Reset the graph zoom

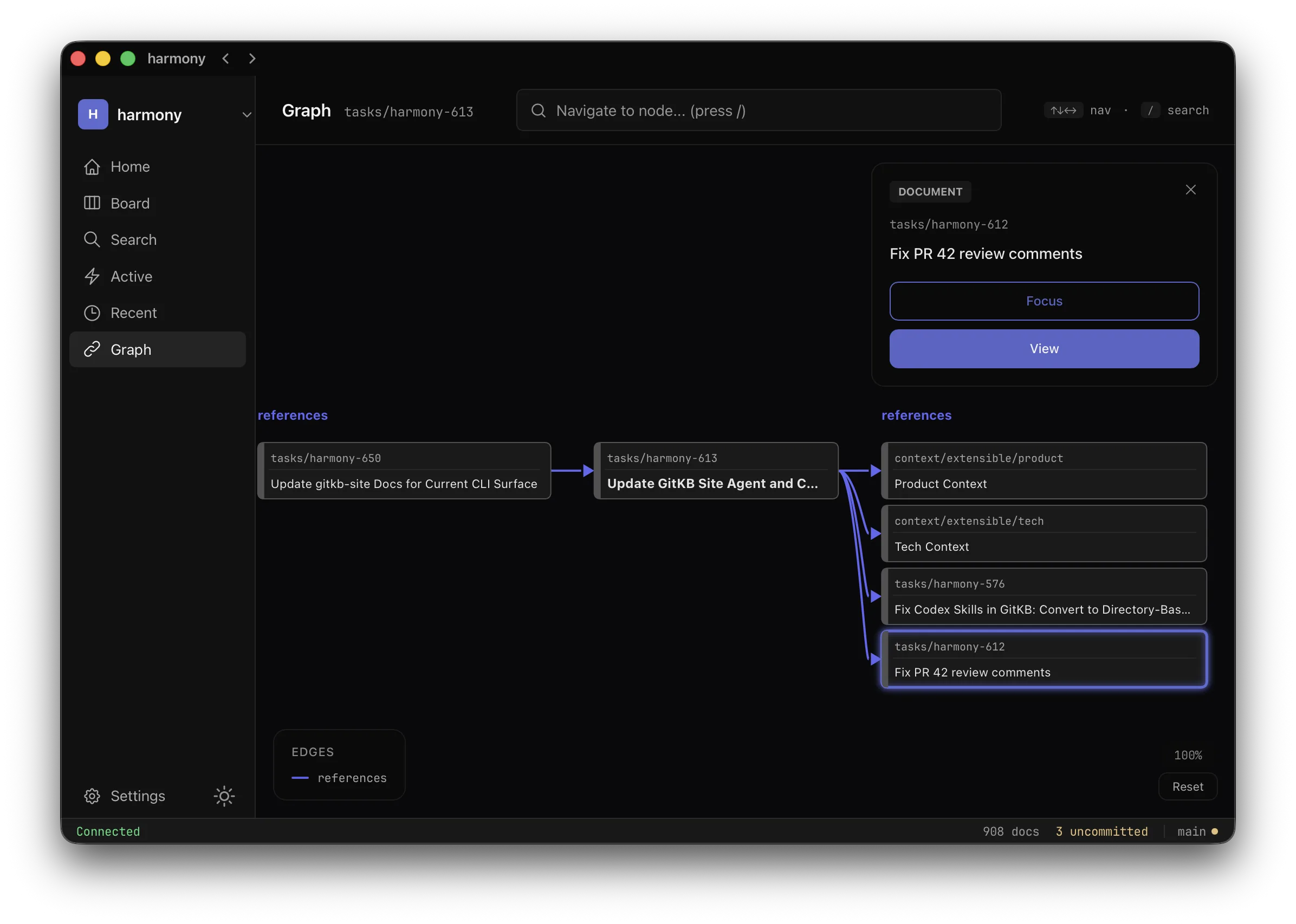click(1187, 787)
